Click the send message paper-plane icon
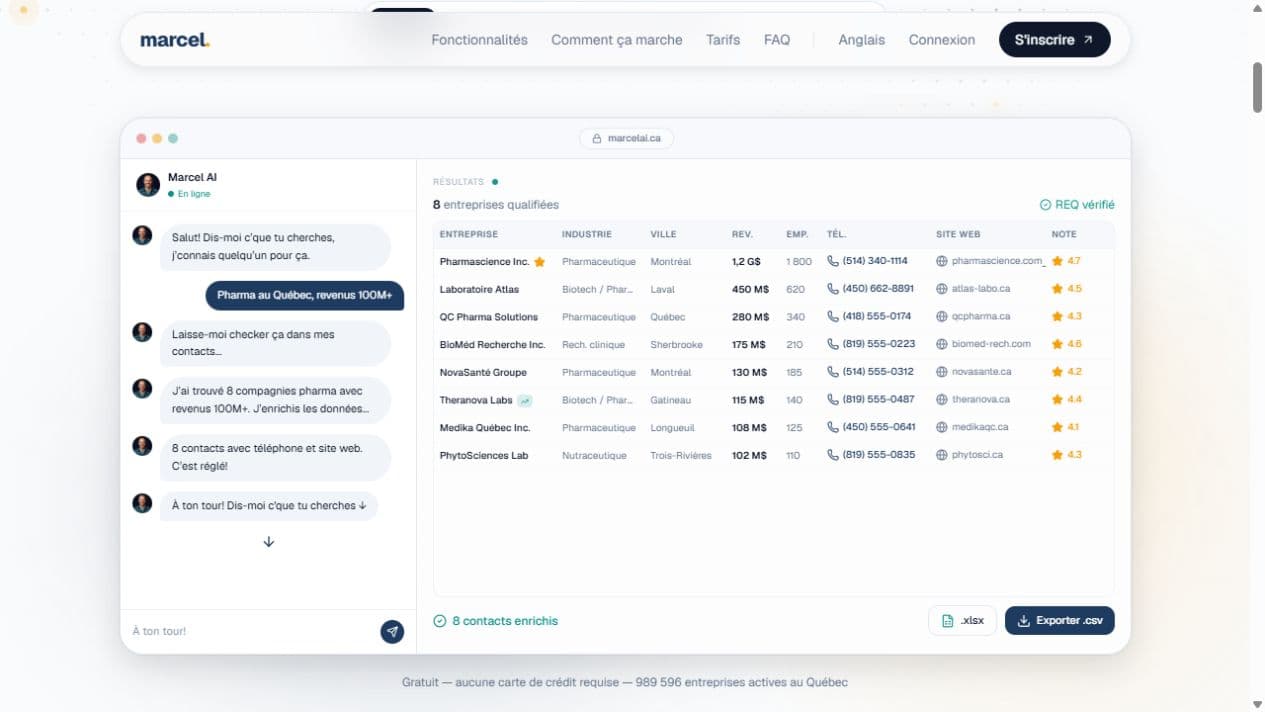Image resolution: width=1265 pixels, height=712 pixels. click(392, 632)
